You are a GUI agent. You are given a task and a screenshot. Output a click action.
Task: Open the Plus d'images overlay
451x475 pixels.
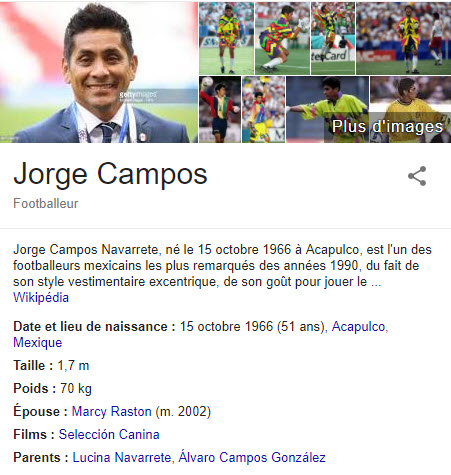[x=387, y=127]
